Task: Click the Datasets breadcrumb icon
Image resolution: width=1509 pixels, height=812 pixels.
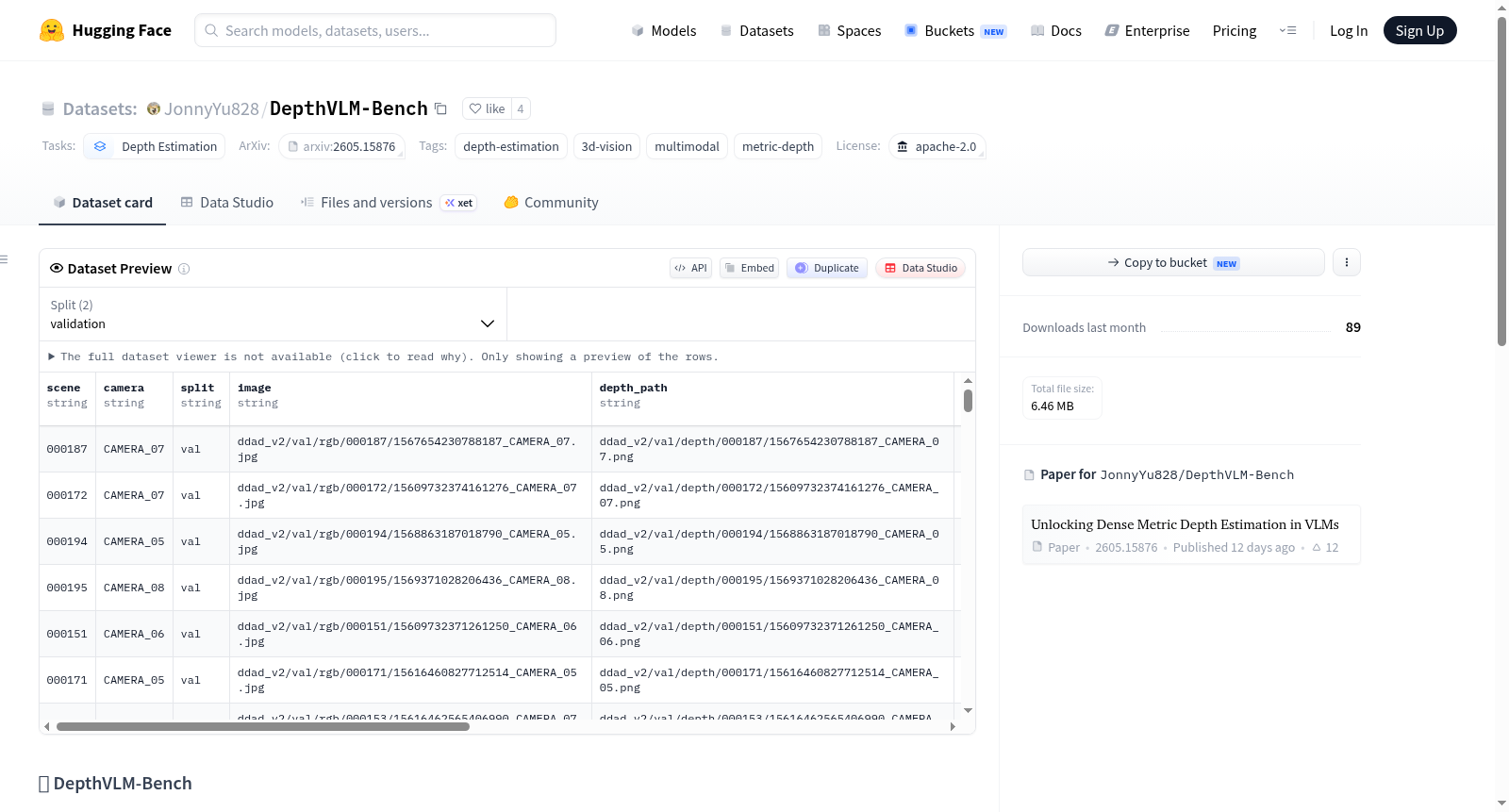Action: pos(48,108)
